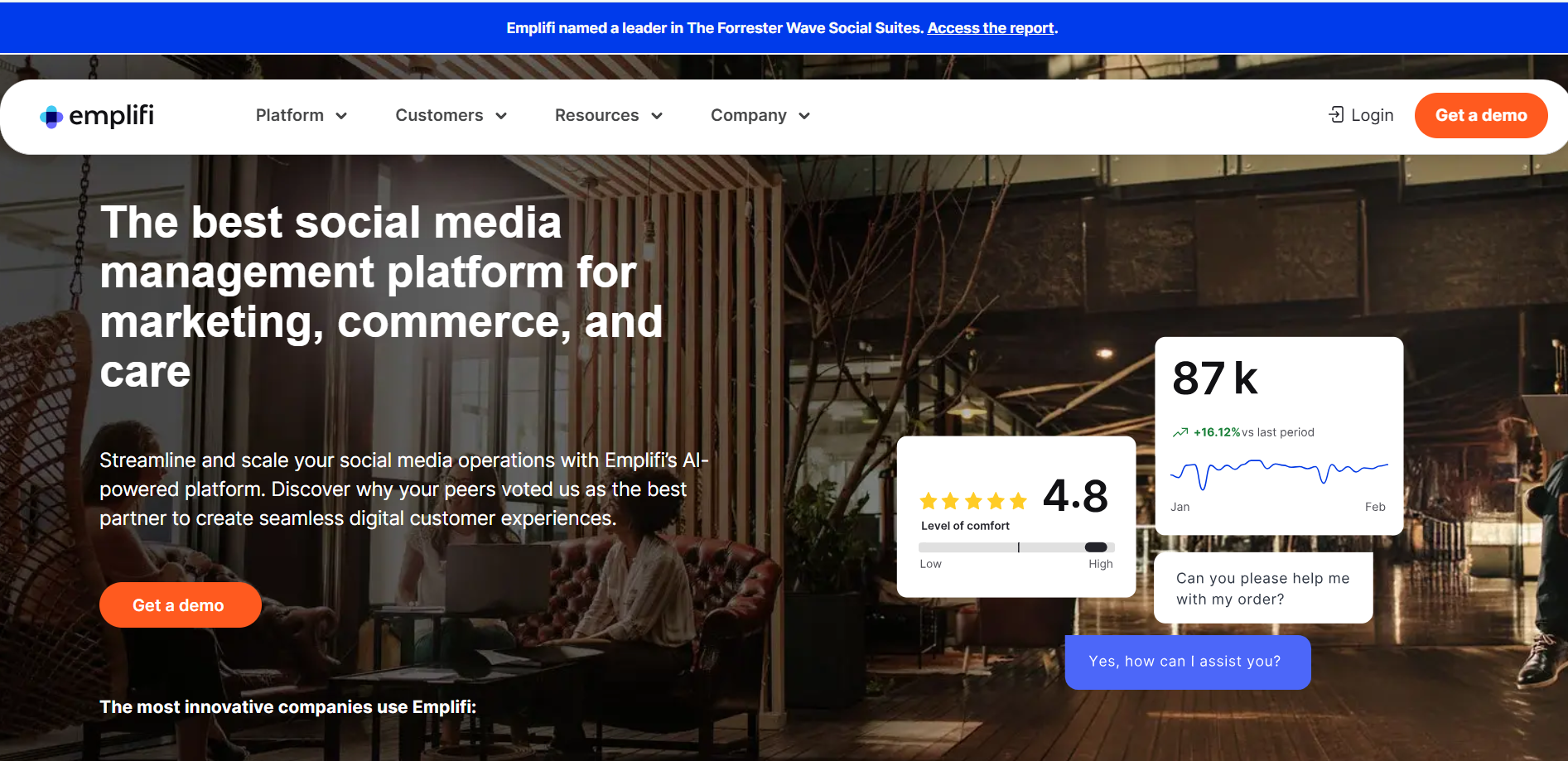Click the hero Get a demo button
This screenshot has height=761, width=1568.
pyautogui.click(x=181, y=605)
